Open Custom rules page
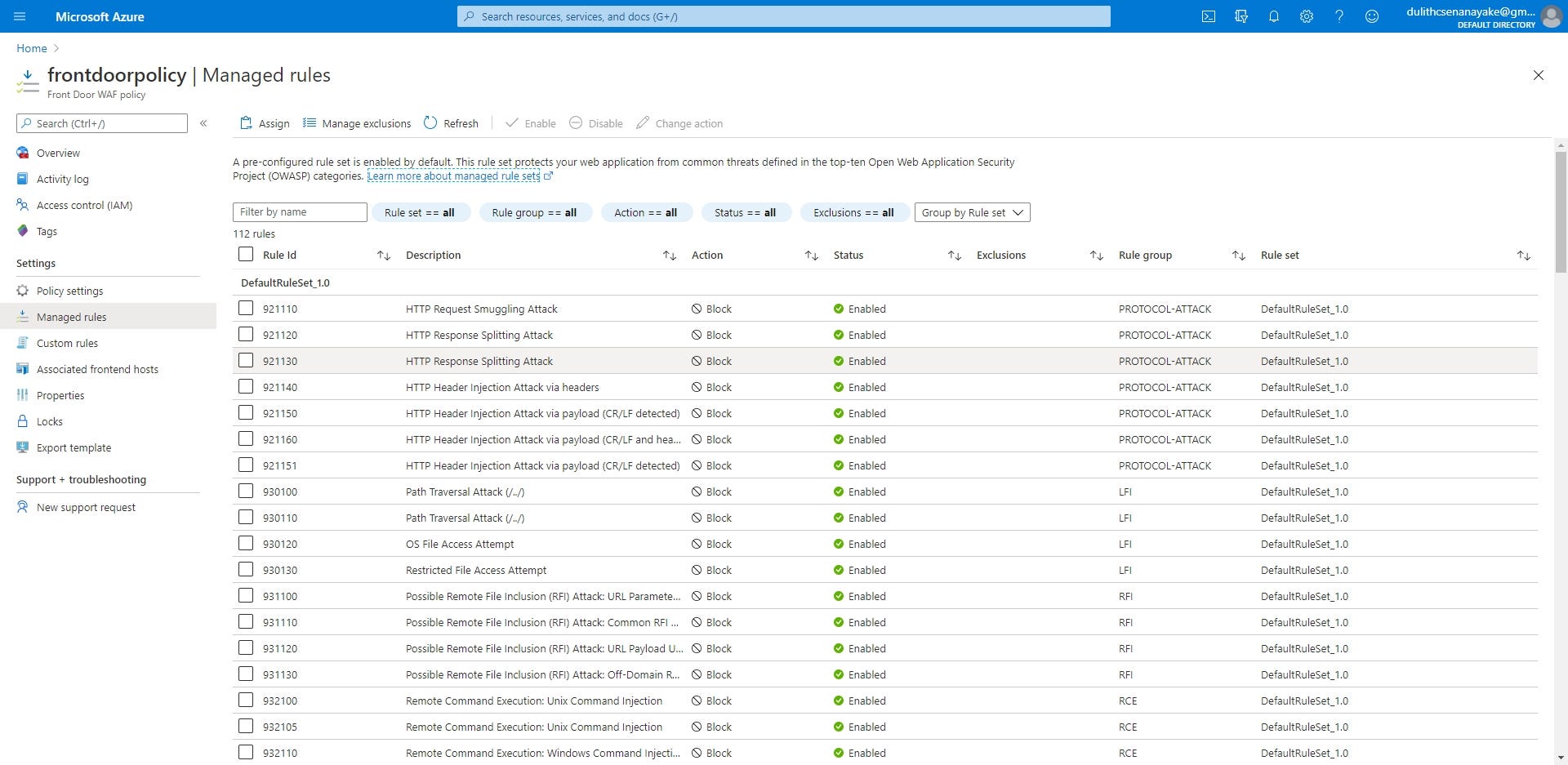Image resolution: width=1568 pixels, height=765 pixels. pyautogui.click(x=67, y=343)
